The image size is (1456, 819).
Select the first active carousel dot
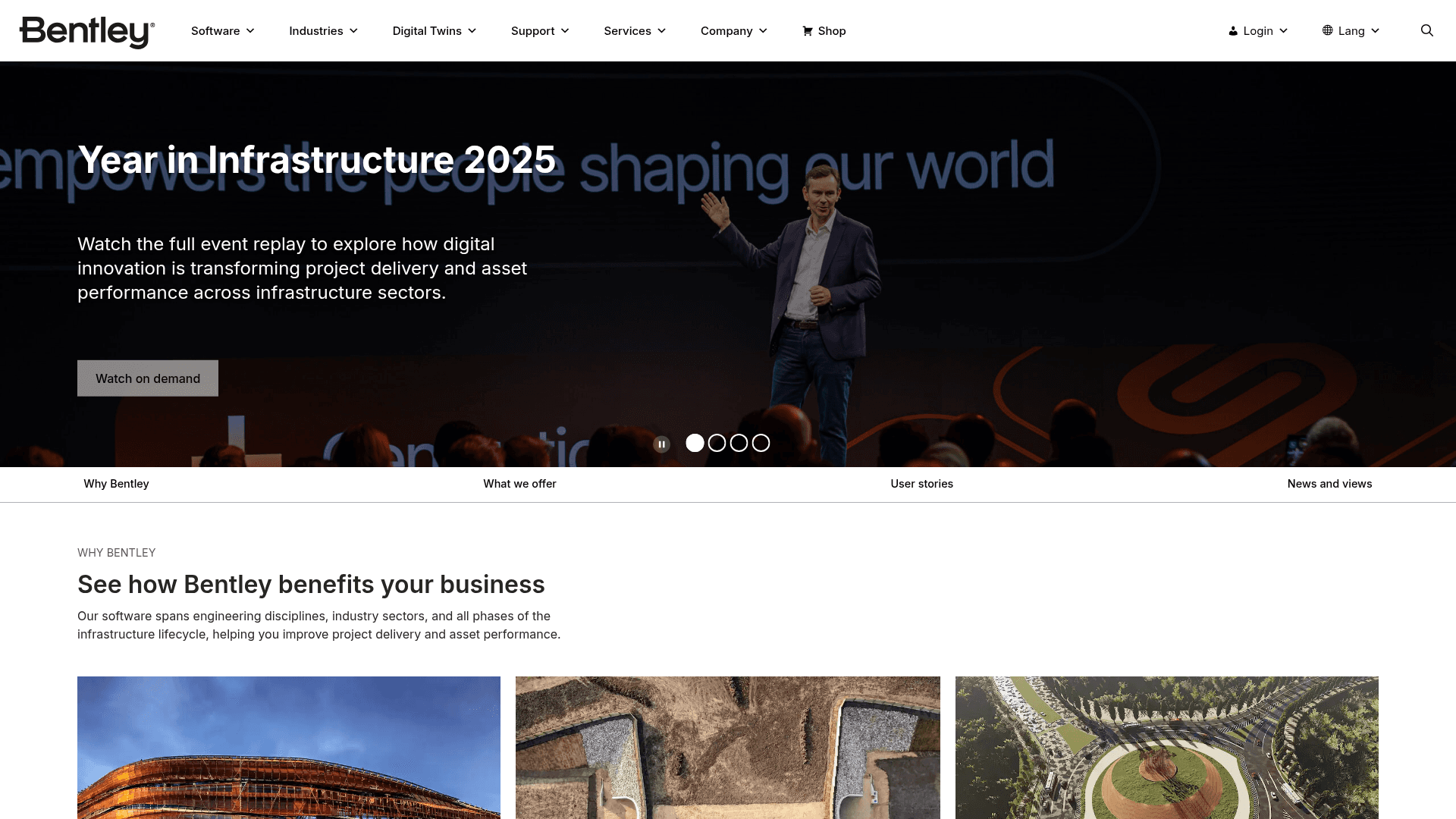[695, 443]
